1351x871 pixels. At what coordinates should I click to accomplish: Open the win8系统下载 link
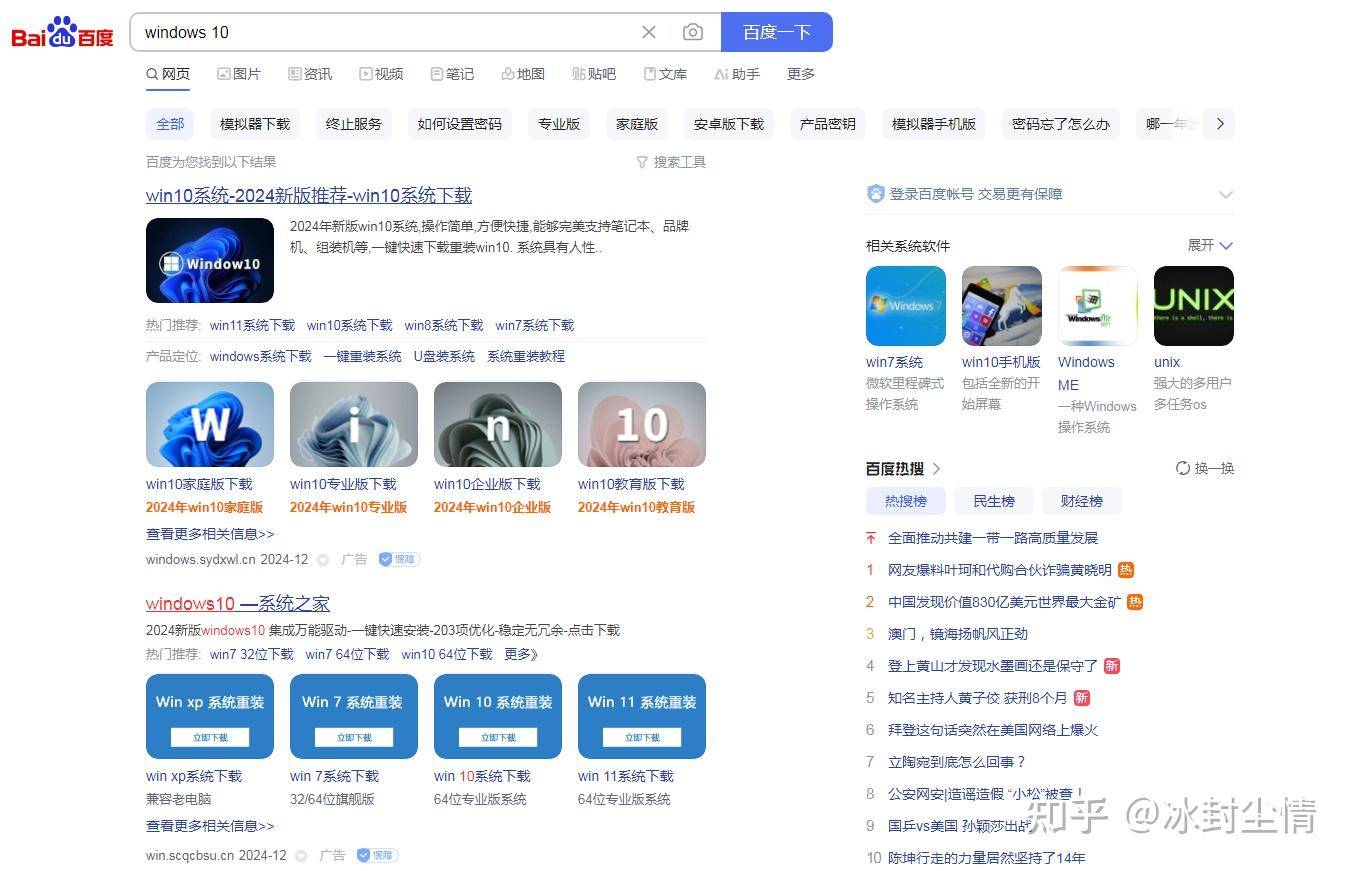[444, 325]
